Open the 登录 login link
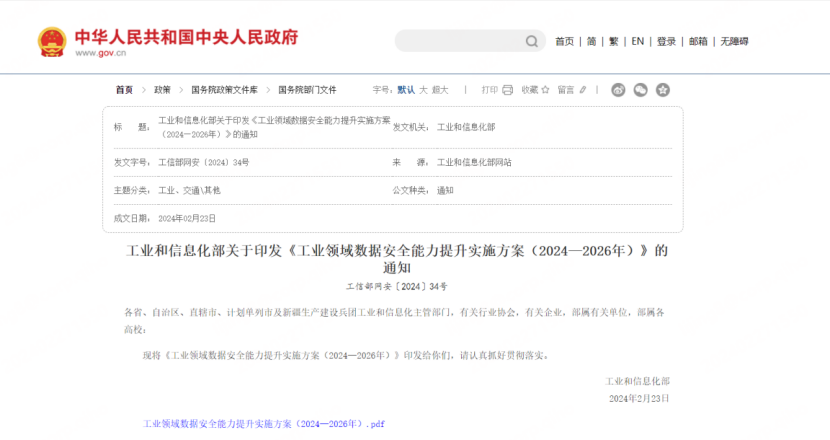 [666, 41]
